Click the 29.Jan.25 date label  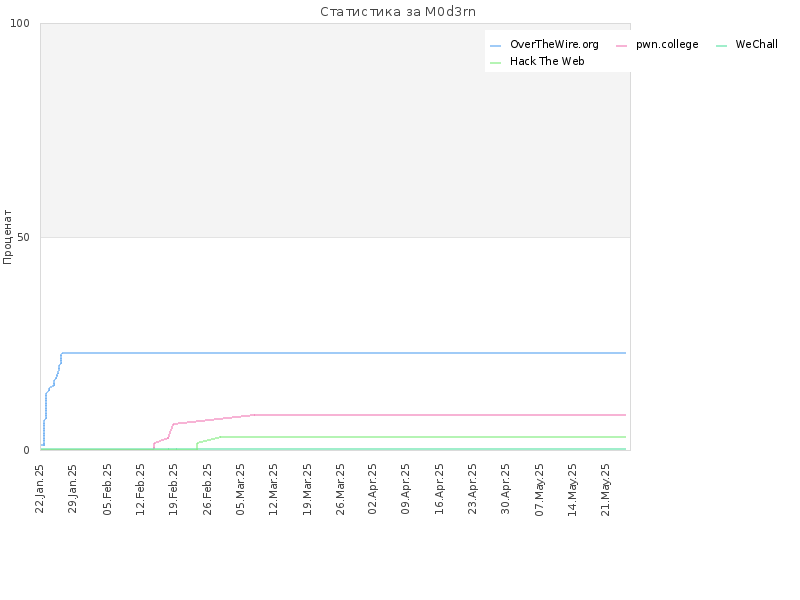tap(72, 489)
